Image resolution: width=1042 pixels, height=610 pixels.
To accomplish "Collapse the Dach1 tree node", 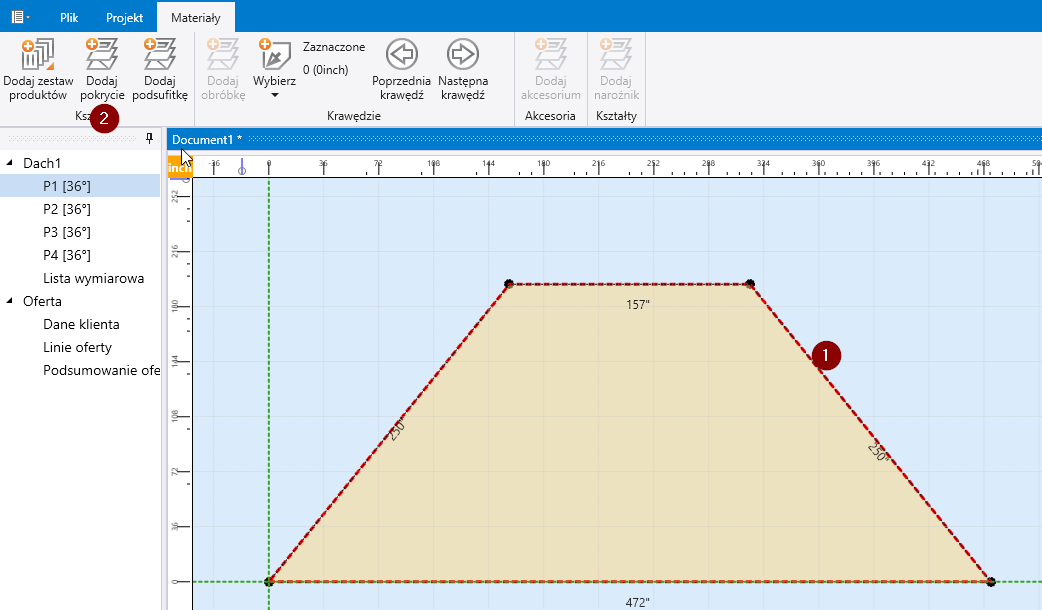I will pyautogui.click(x=11, y=163).
